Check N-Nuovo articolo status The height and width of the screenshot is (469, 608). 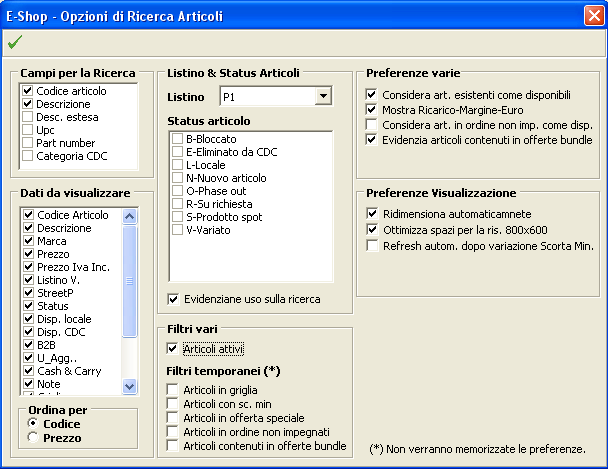coord(177,178)
